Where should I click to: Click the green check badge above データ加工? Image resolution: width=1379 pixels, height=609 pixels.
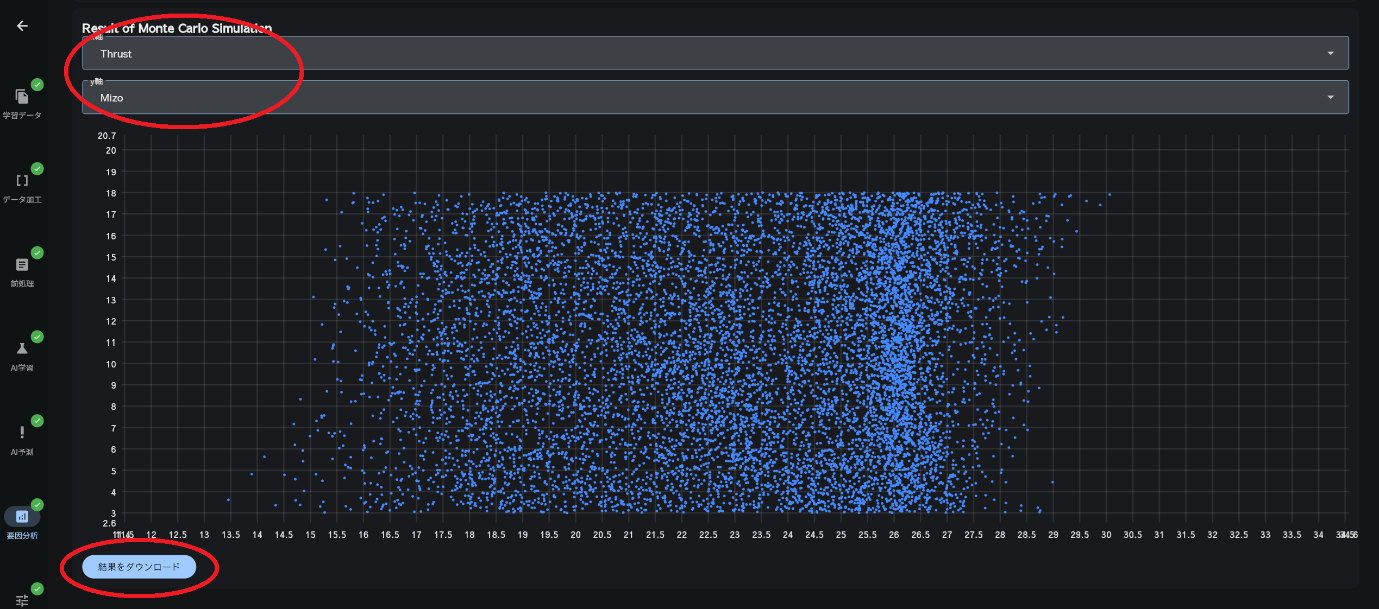tap(37, 169)
